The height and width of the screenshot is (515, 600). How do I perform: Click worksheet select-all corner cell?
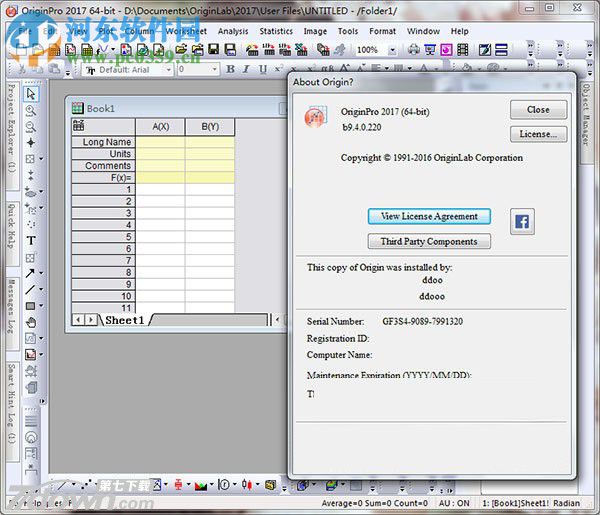coord(103,127)
